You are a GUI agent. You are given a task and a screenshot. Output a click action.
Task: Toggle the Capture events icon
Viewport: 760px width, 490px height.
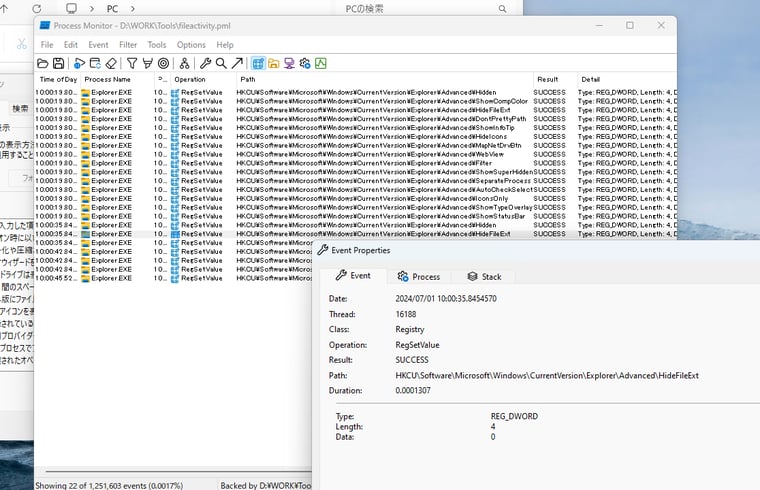tap(79, 63)
